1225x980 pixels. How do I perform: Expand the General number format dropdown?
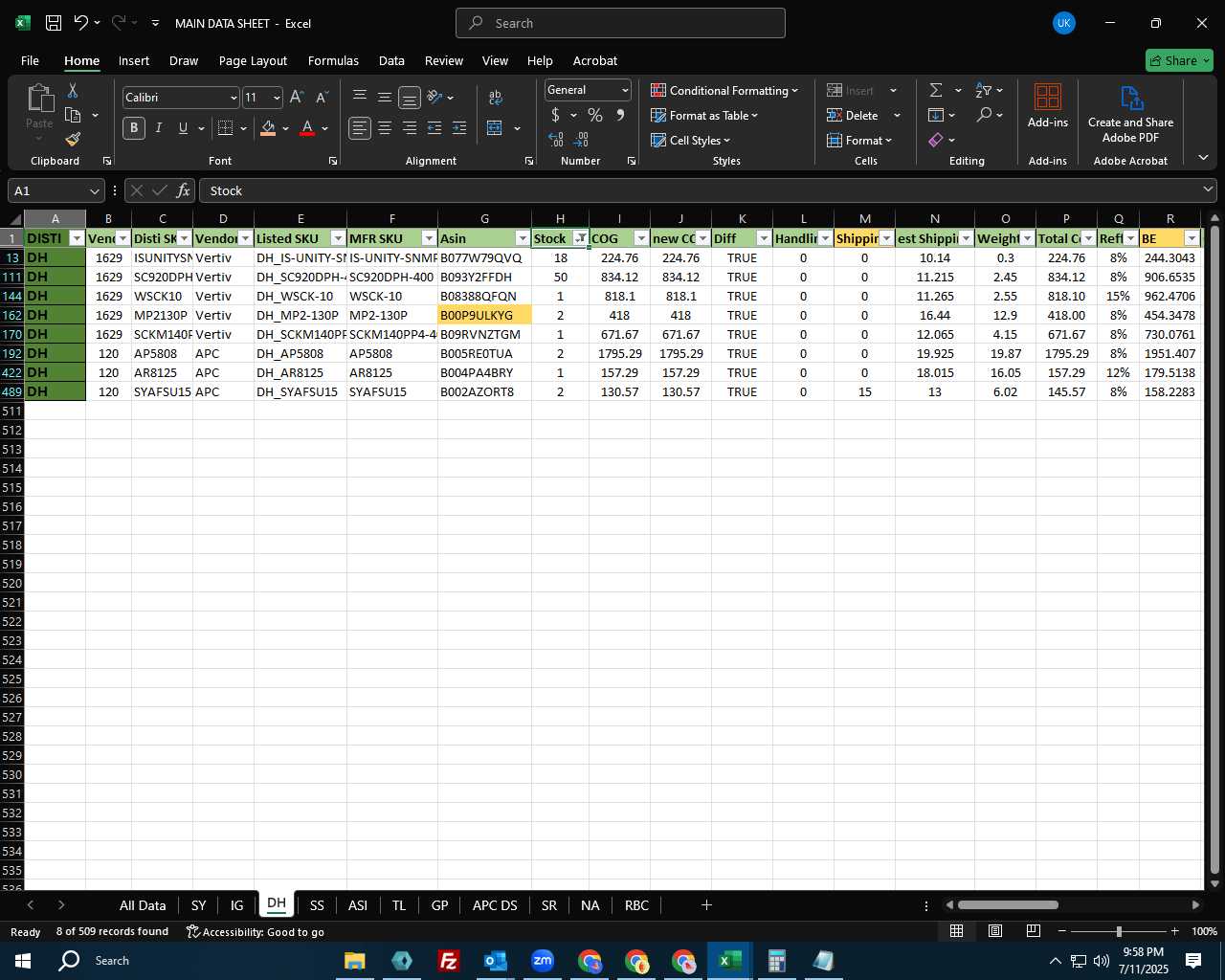pyautogui.click(x=625, y=90)
